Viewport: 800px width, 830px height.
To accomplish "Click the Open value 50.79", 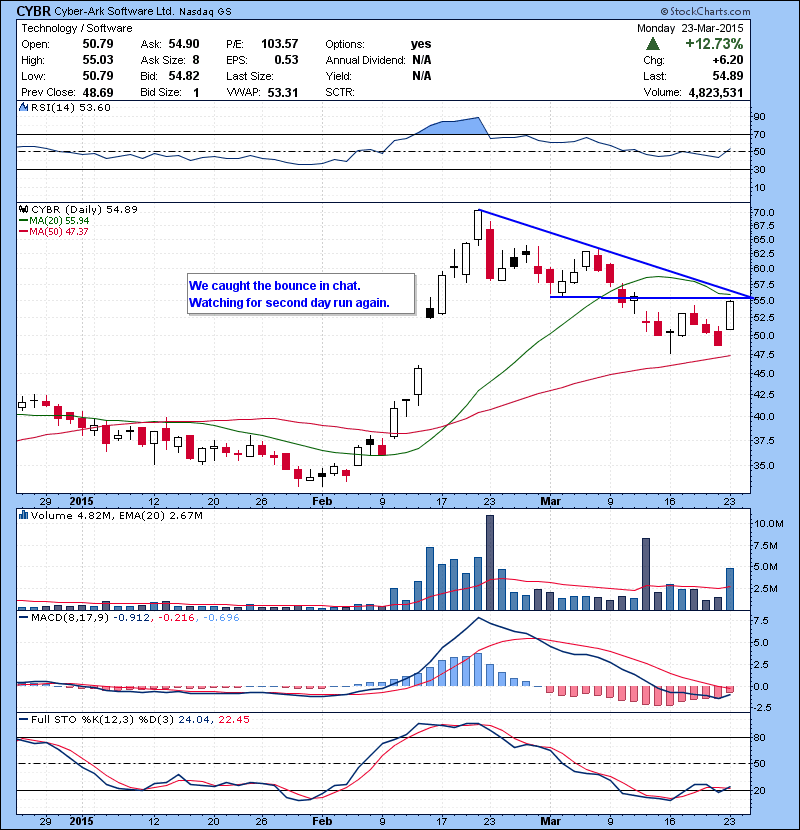I will (98, 43).
